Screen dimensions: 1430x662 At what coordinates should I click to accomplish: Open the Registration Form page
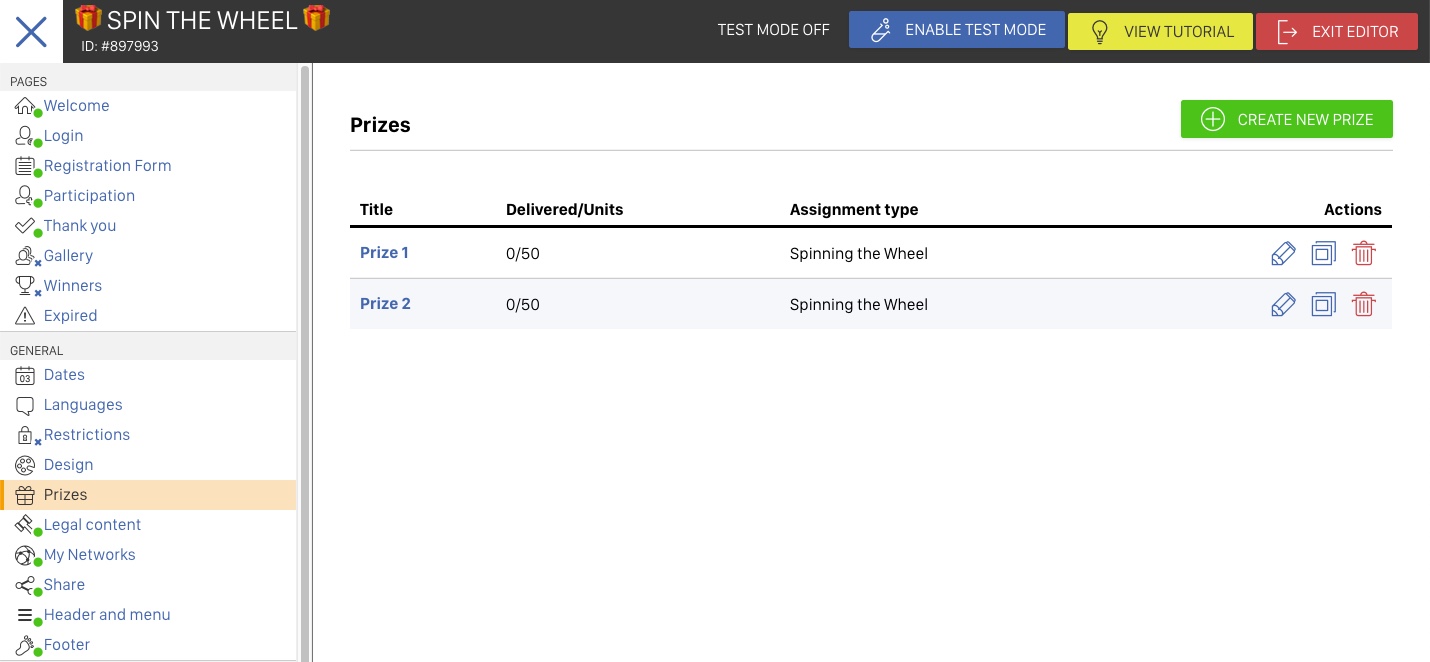[107, 165]
